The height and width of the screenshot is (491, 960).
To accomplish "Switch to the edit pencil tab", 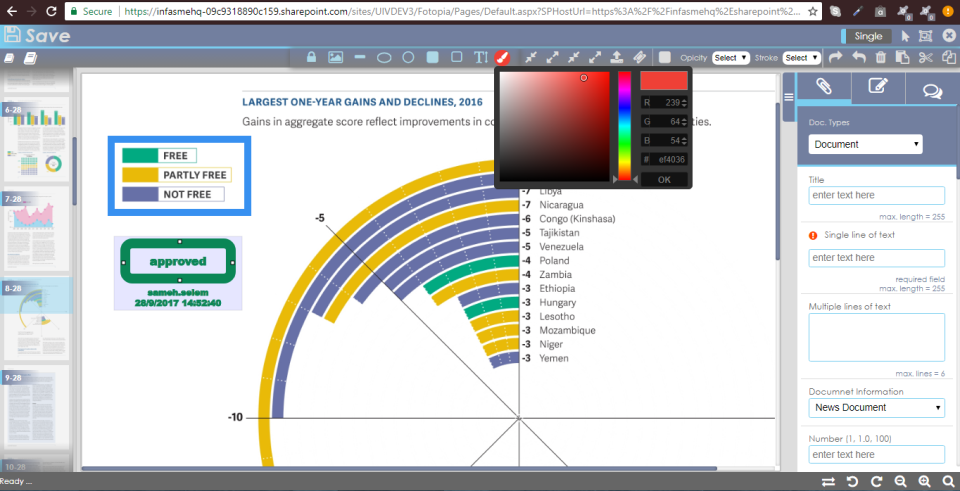I will point(878,86).
